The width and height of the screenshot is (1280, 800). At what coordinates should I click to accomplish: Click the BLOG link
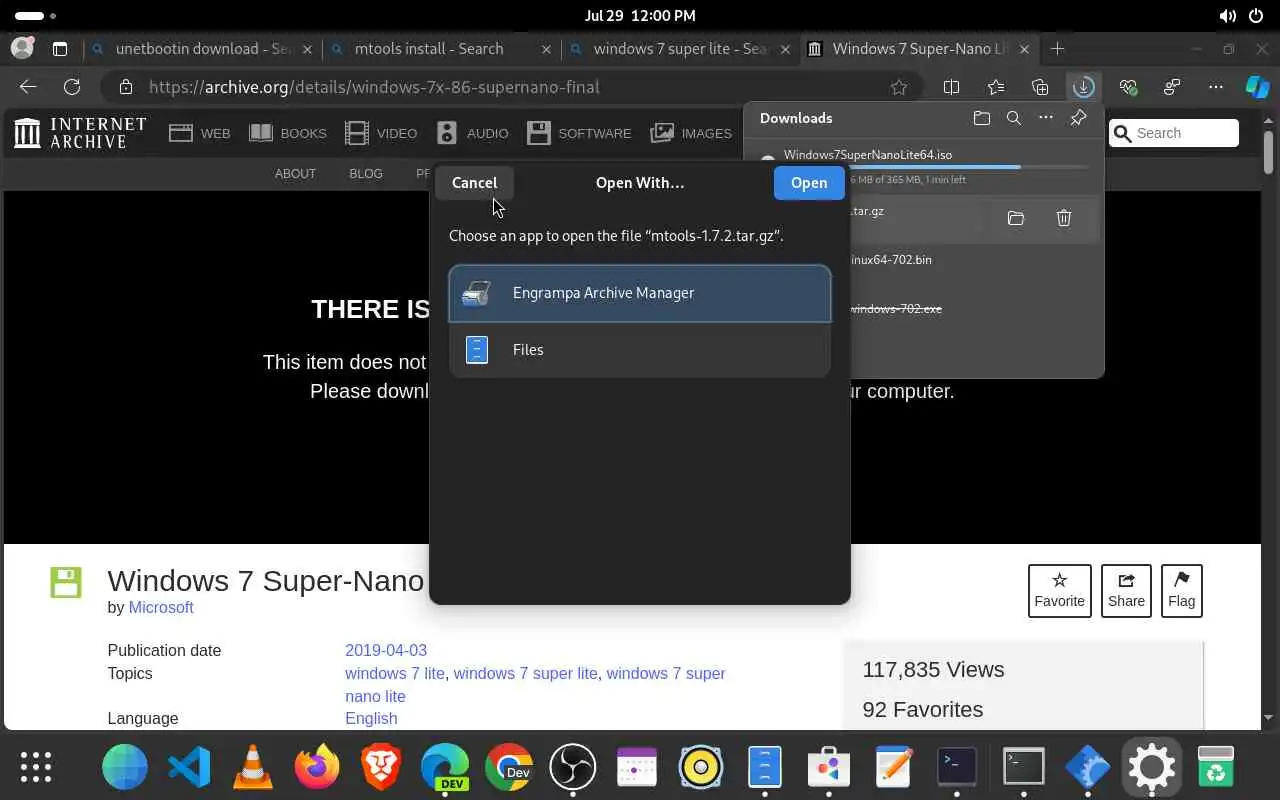point(366,174)
